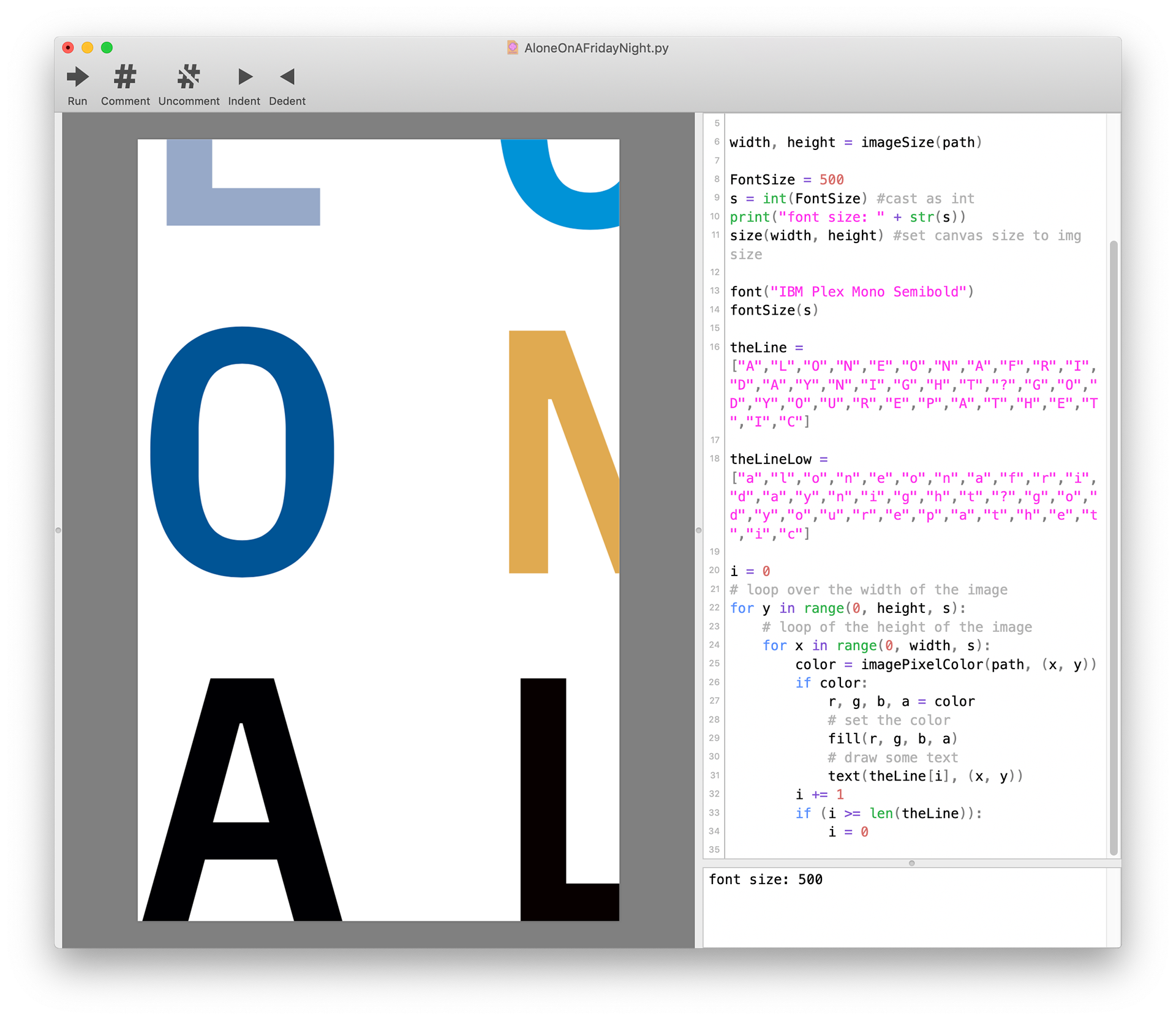Click the FontSize value 500 in code

tap(831, 180)
